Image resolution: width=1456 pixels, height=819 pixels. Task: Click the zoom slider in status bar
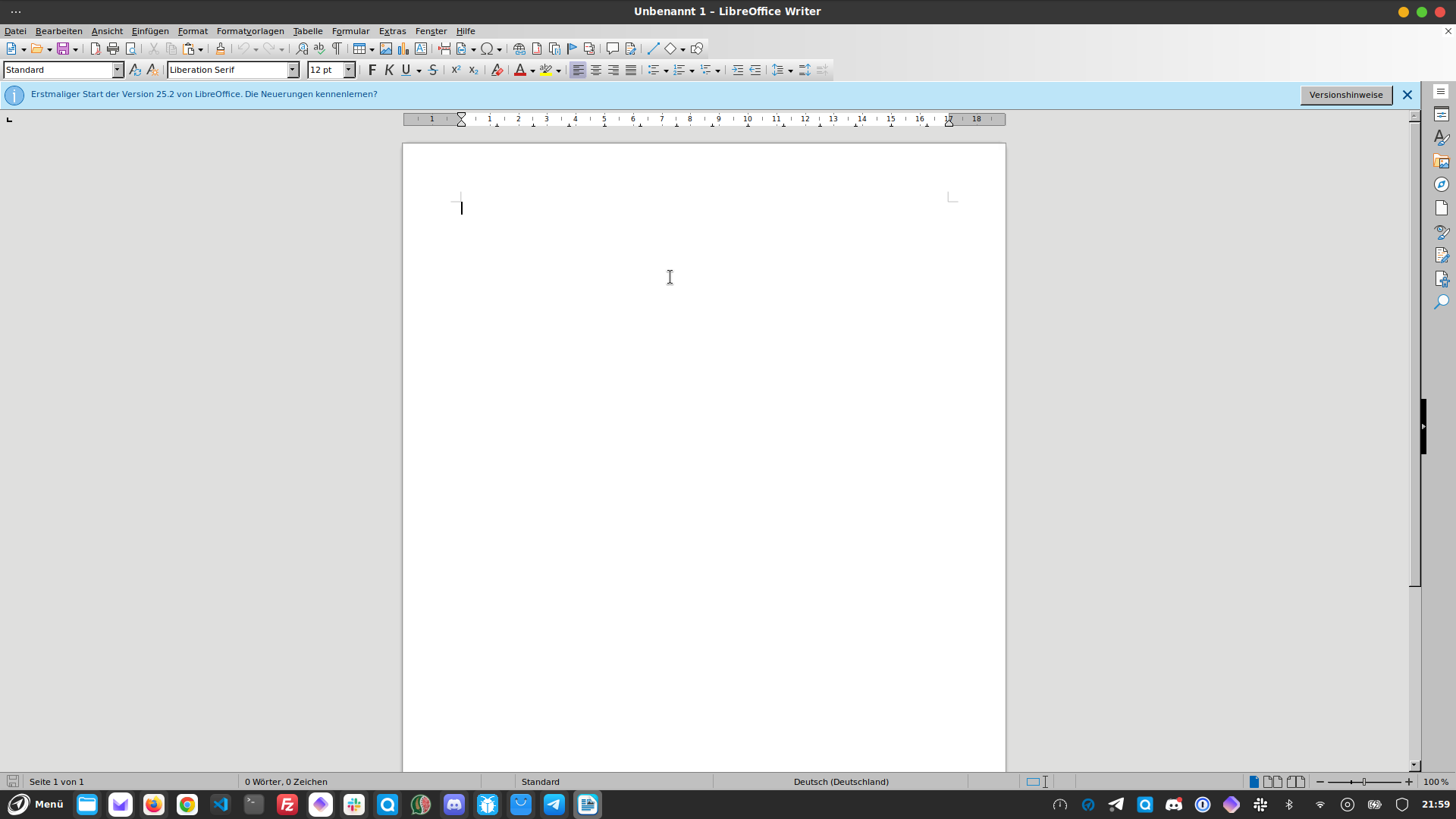coord(1364,782)
